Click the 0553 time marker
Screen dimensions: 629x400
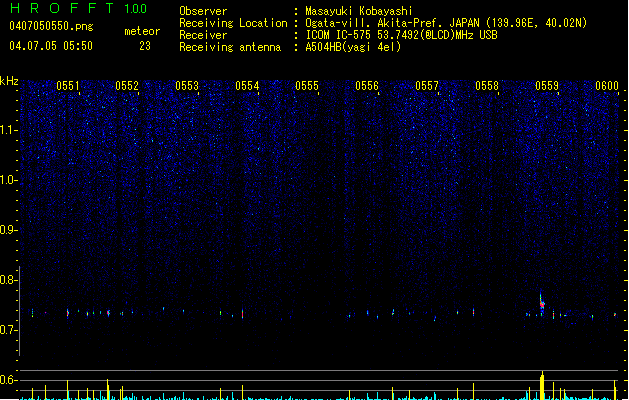point(187,86)
